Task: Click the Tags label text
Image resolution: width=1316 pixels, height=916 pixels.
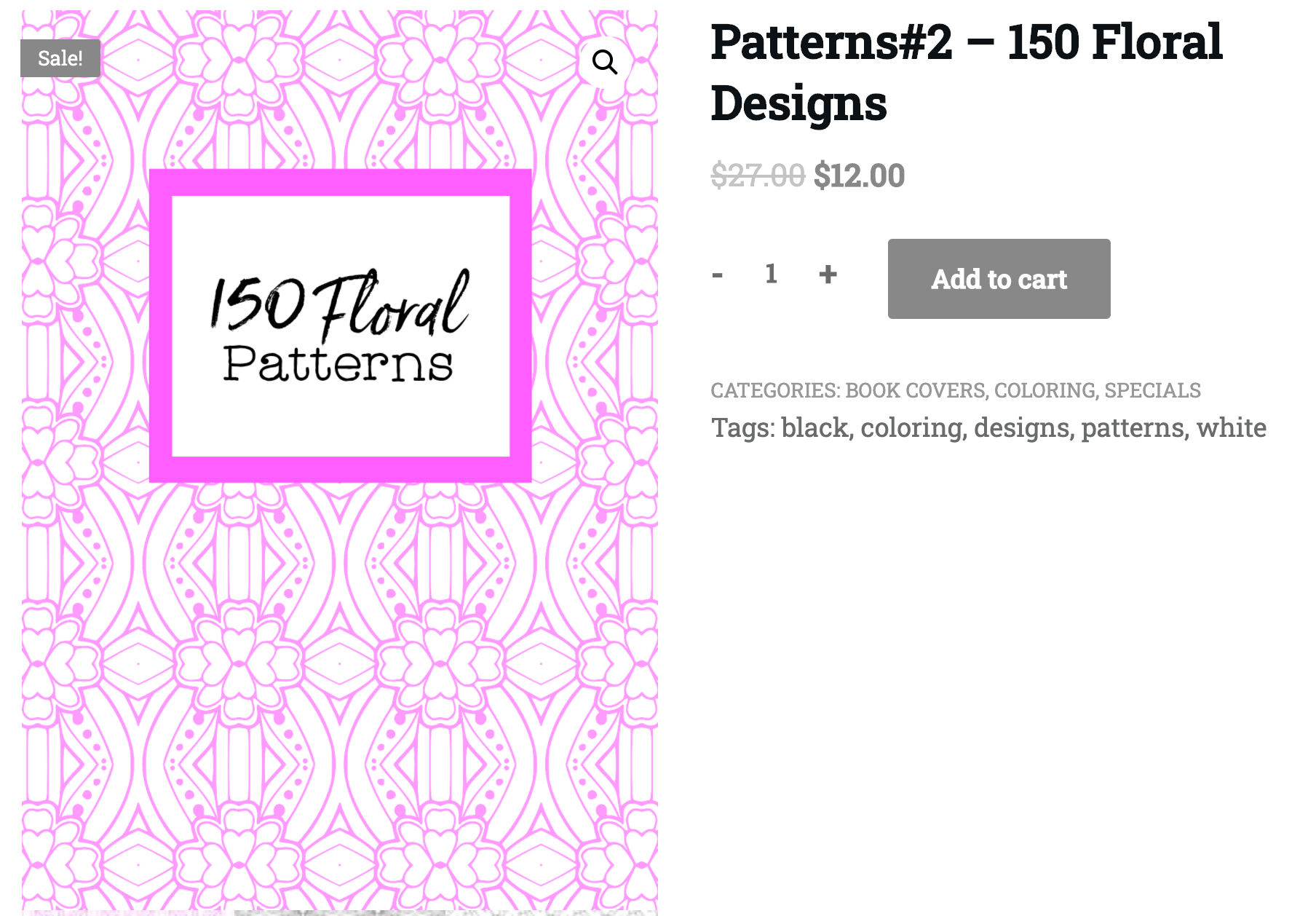Action: point(742,428)
